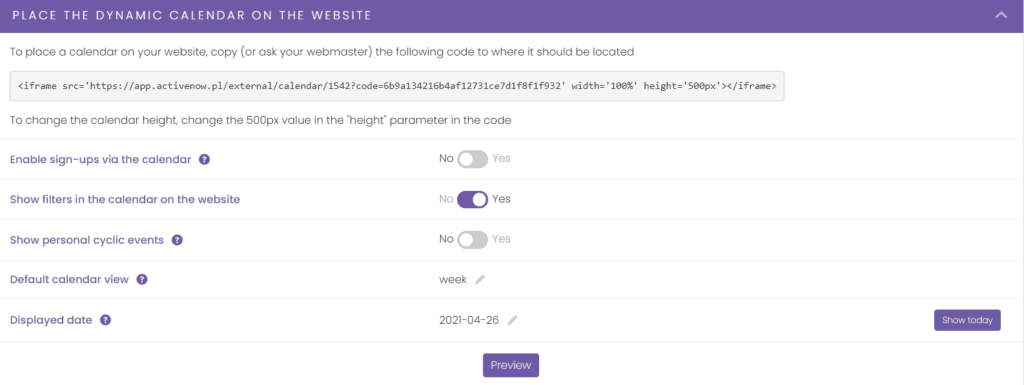
Task: Click the Preview button
Action: coord(511,365)
